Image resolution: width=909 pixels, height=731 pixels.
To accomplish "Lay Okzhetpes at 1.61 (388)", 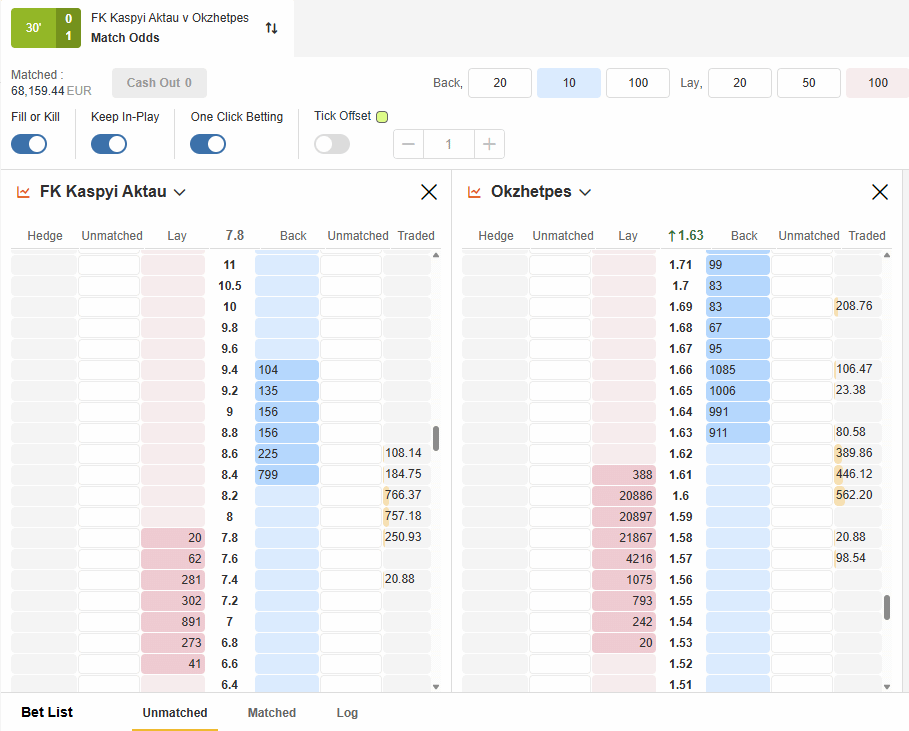I will 624,475.
